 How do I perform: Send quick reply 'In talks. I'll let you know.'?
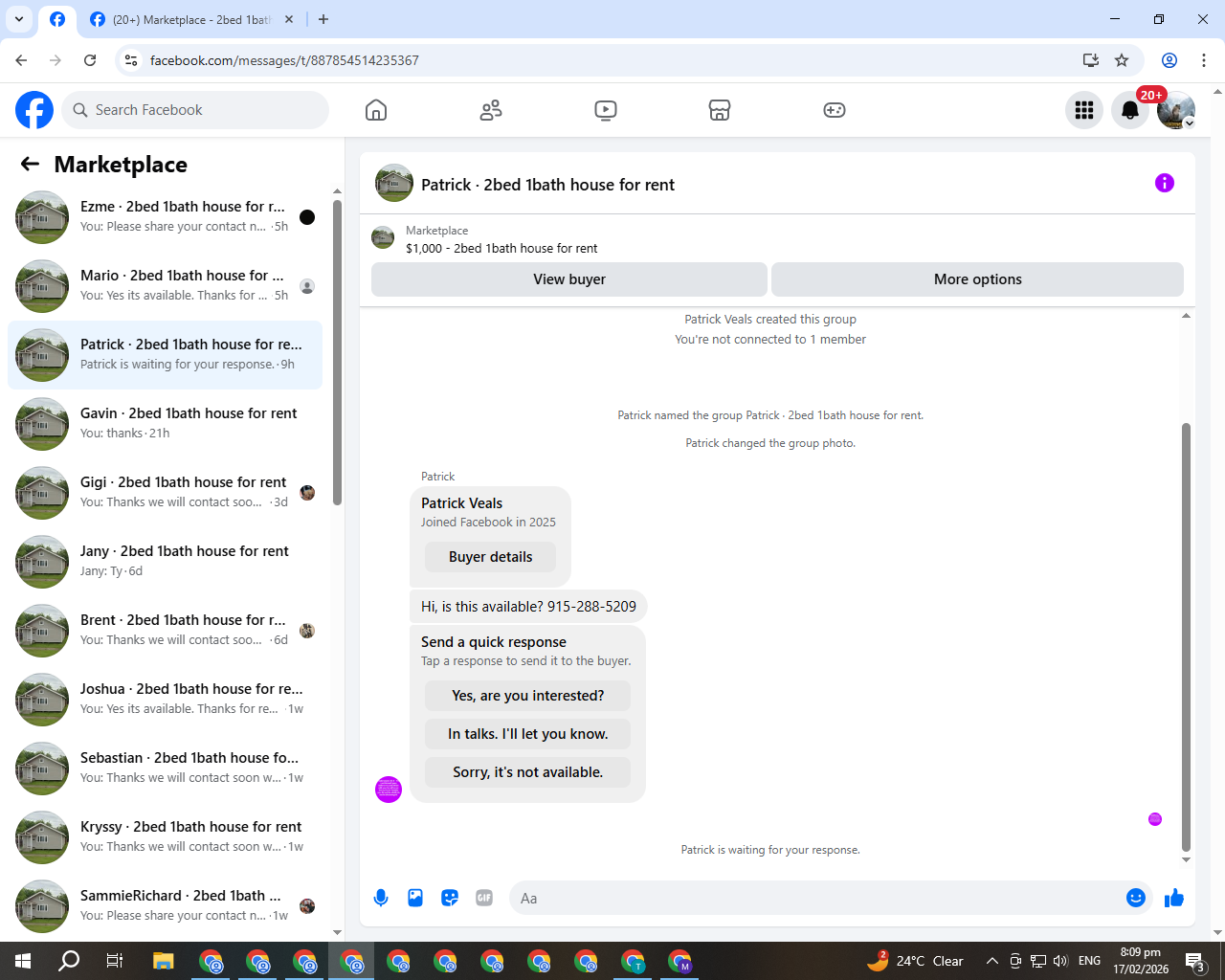click(528, 734)
